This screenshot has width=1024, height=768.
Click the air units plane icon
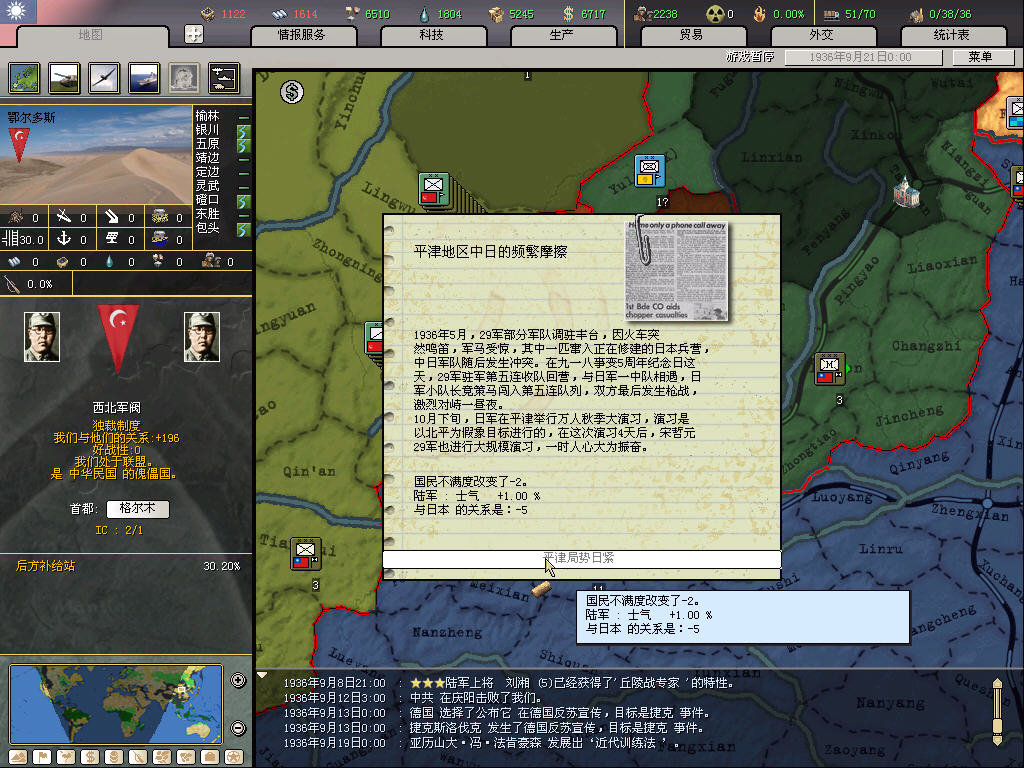[x=104, y=77]
